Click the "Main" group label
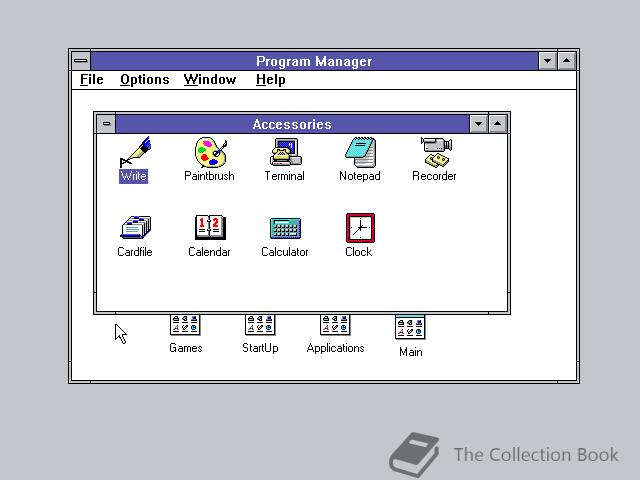This screenshot has width=640, height=480. pyautogui.click(x=411, y=352)
